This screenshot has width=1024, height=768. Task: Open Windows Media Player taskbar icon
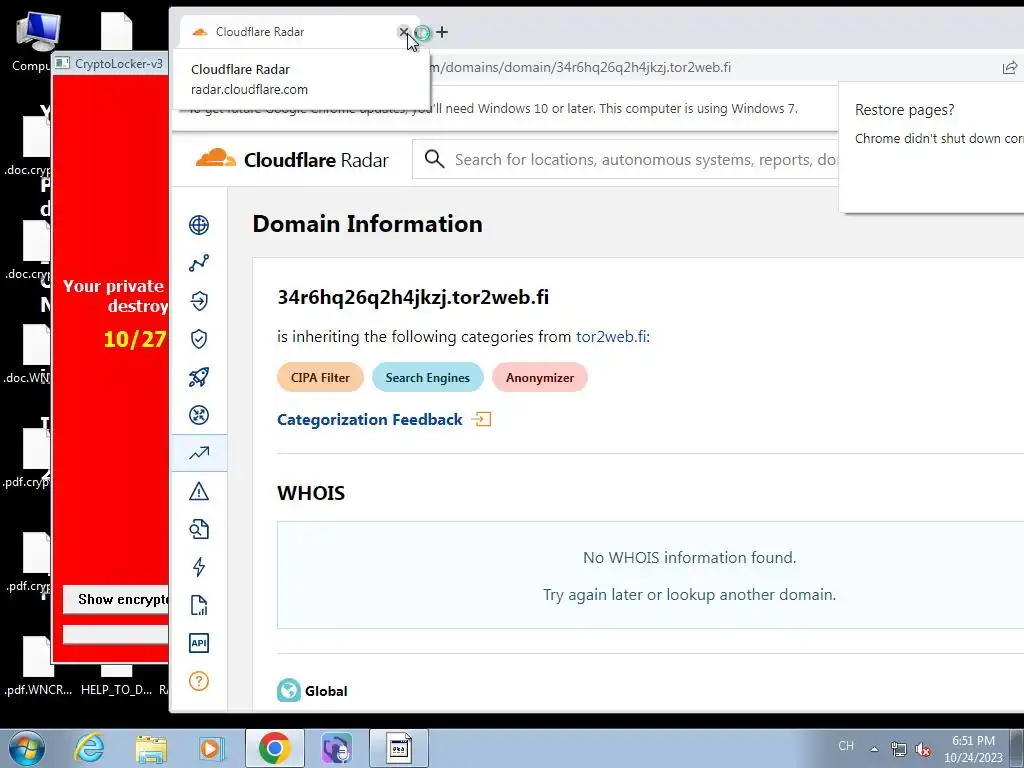[211, 748]
